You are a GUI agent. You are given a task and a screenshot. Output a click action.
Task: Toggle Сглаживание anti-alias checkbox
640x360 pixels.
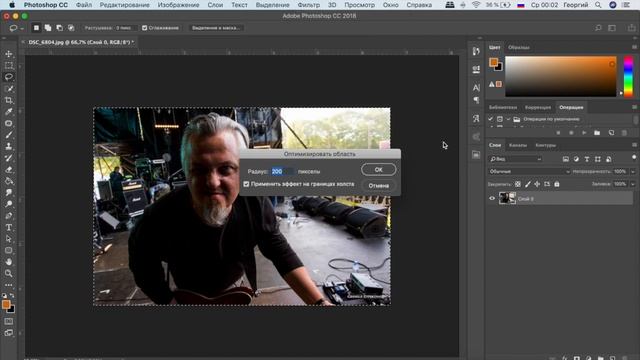pos(144,28)
